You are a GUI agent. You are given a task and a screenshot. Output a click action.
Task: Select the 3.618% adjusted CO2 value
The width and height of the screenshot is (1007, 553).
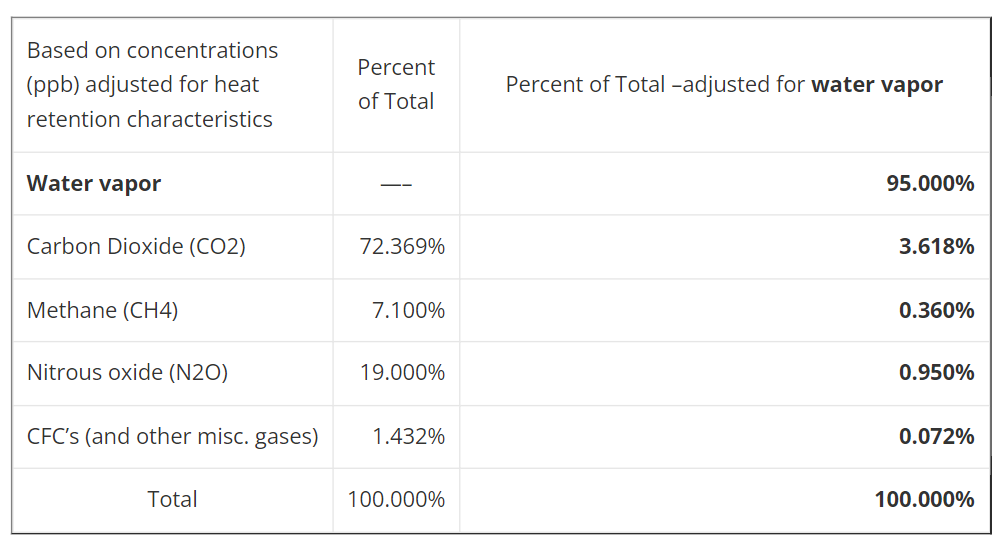coord(936,246)
